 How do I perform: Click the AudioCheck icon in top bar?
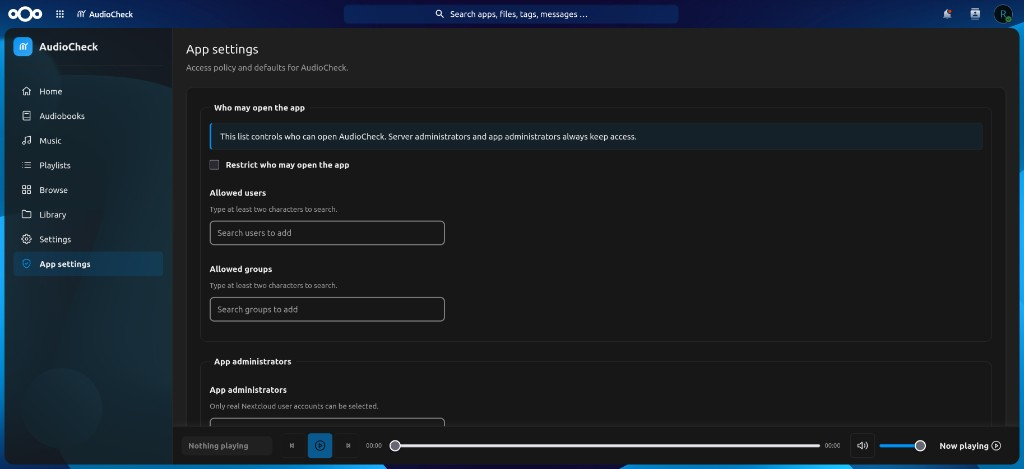click(82, 14)
